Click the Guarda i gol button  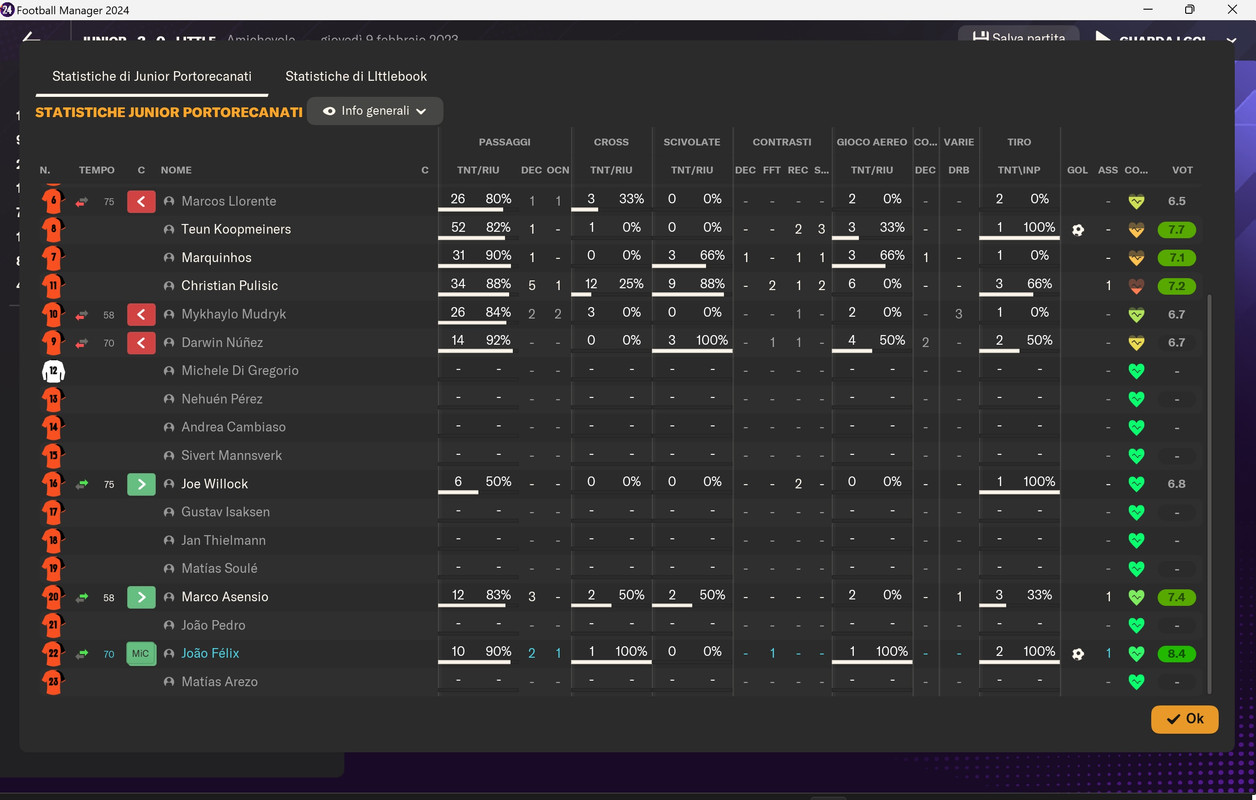(x=1151, y=40)
